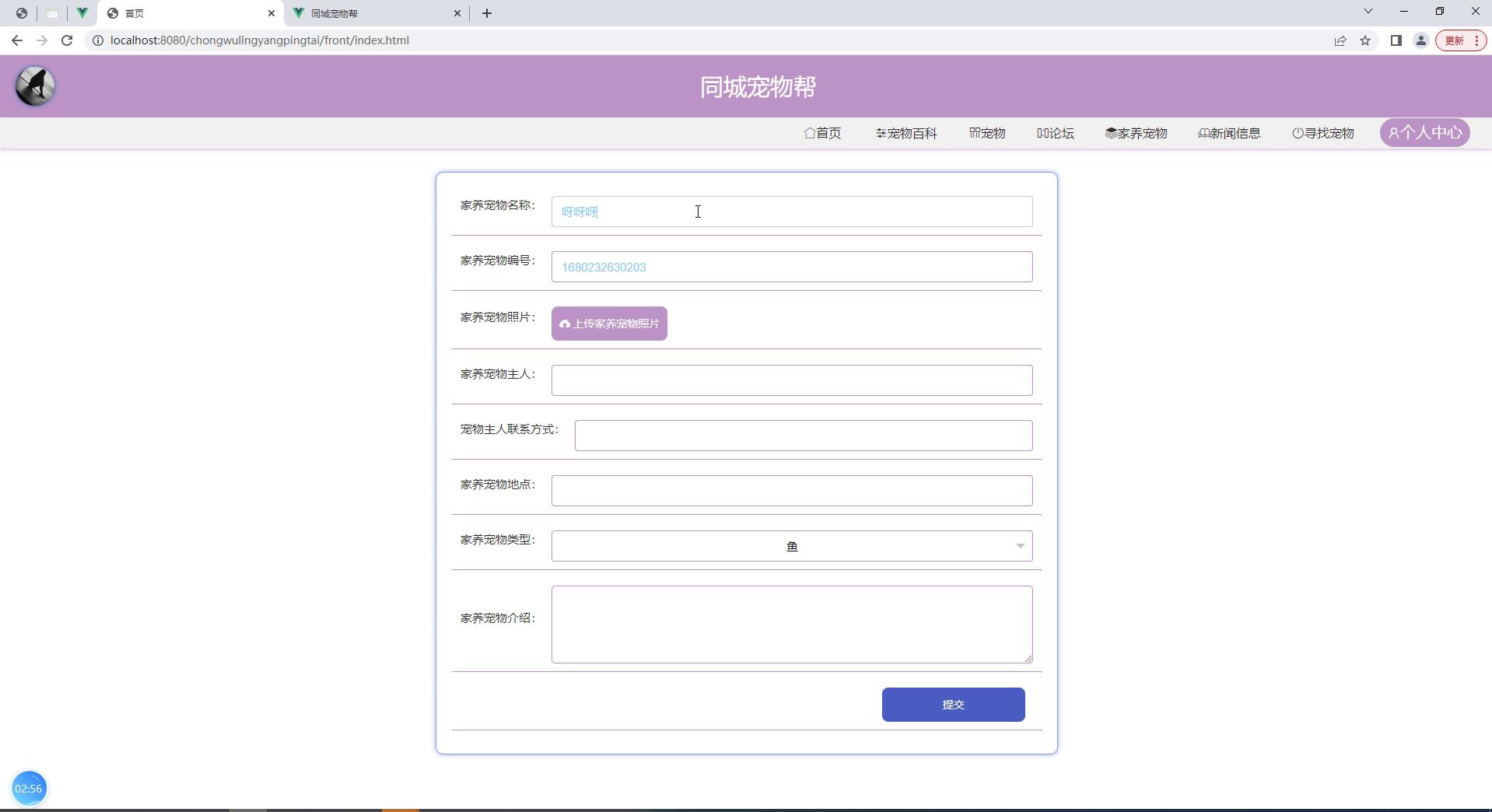
Task: Click 家养宠物名称 input field
Action: (792, 212)
